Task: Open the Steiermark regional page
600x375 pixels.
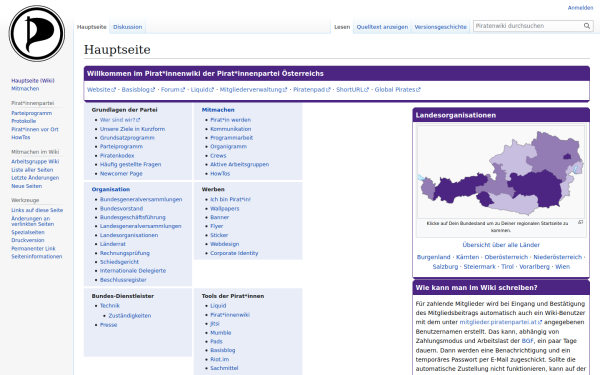Action: pyautogui.click(x=479, y=267)
